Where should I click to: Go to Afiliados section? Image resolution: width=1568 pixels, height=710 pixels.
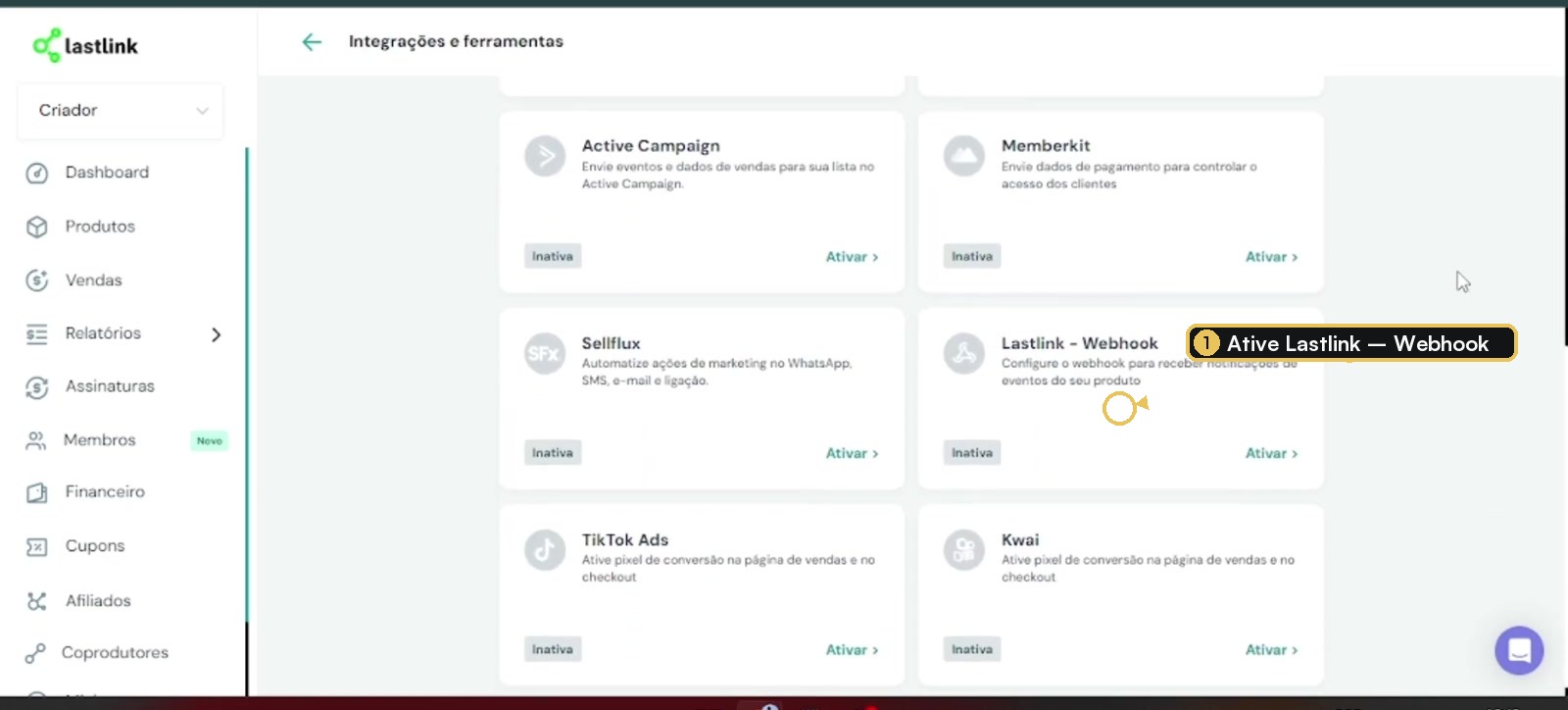point(98,601)
